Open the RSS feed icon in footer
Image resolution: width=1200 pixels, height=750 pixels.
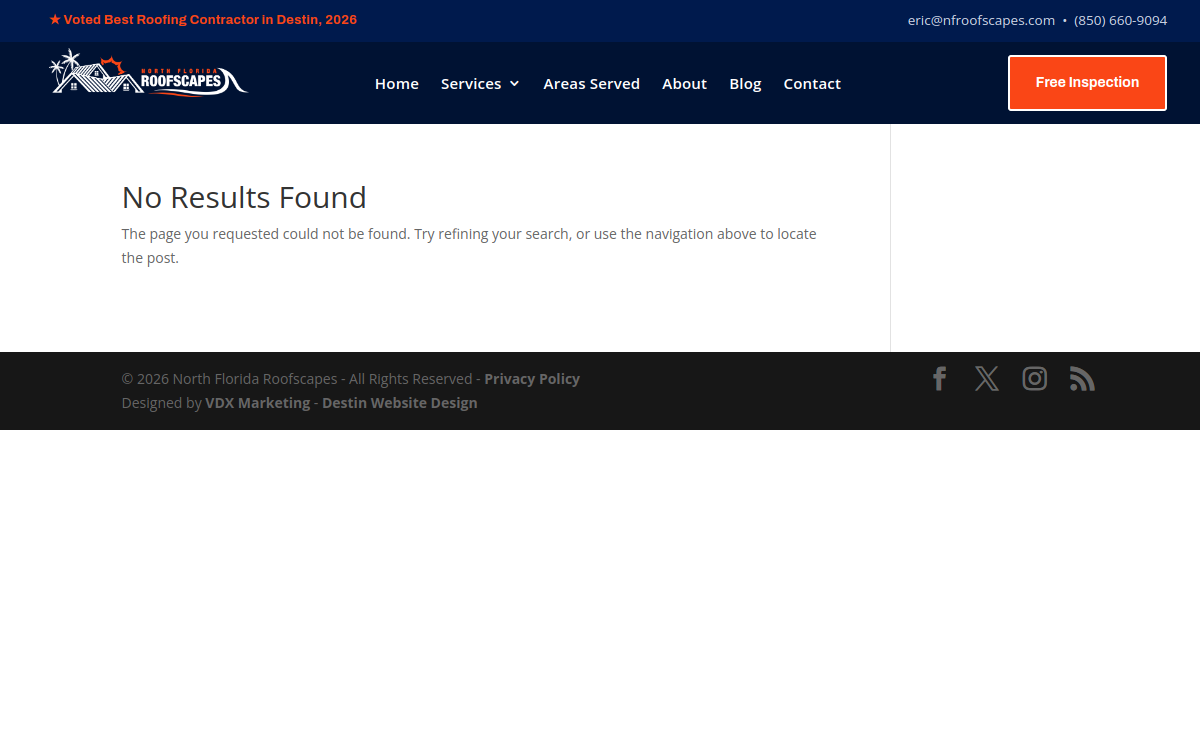1082,379
